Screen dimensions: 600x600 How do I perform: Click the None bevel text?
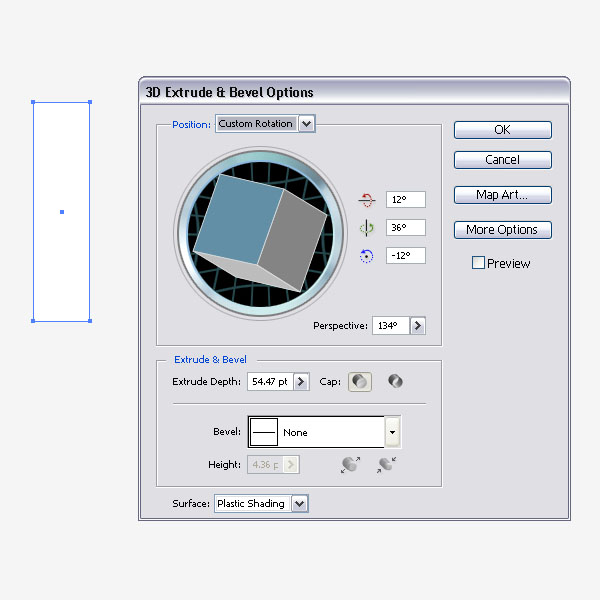295,432
